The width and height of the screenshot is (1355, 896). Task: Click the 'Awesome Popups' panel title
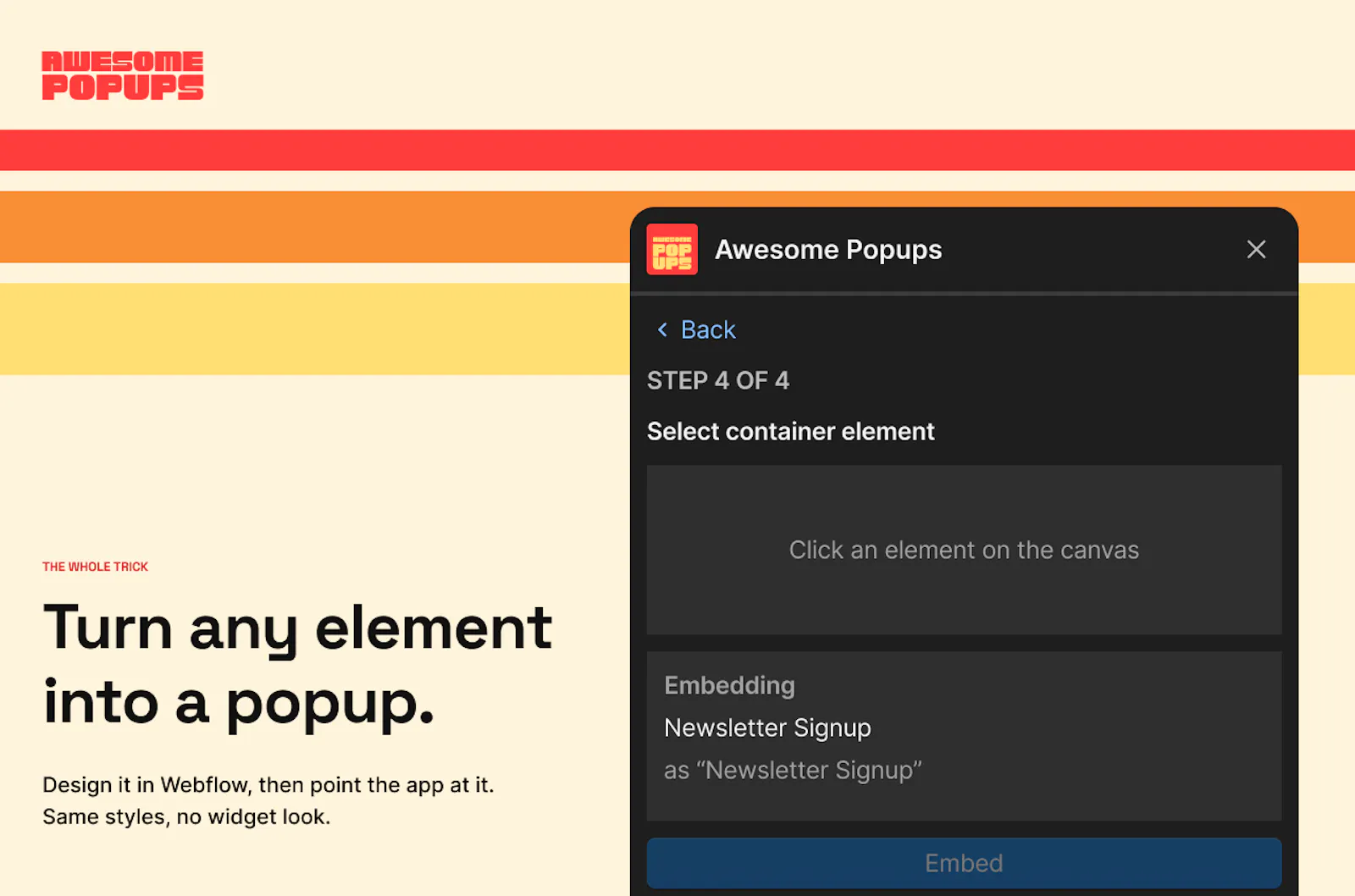click(828, 249)
